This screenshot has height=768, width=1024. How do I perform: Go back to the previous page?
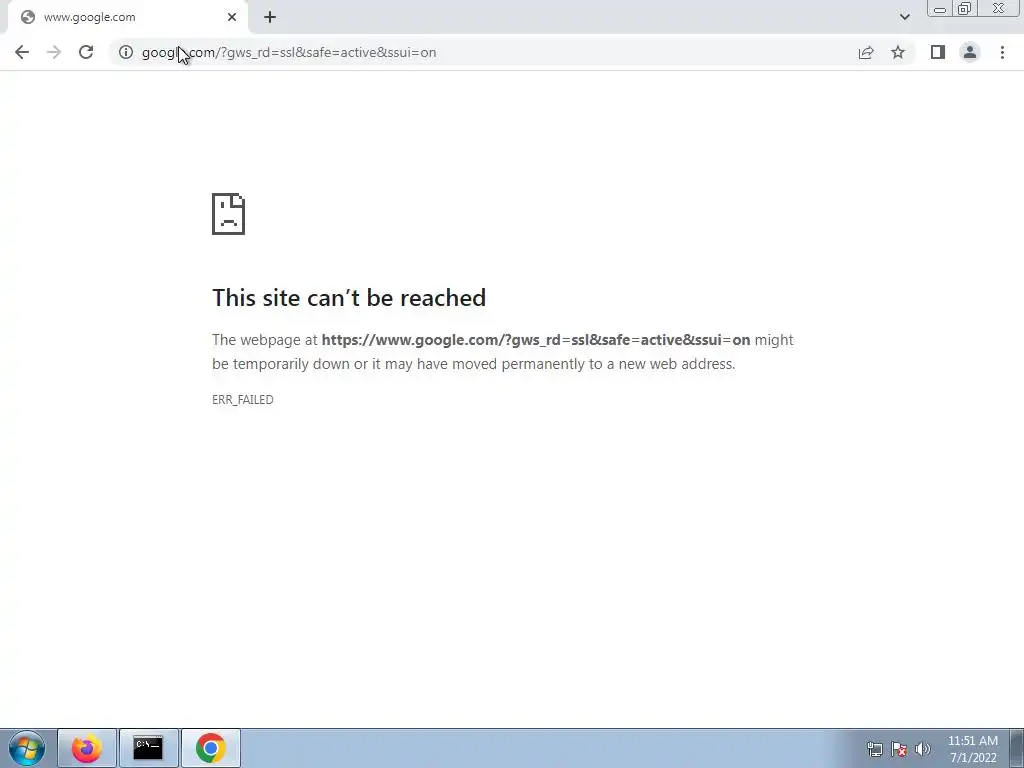pyautogui.click(x=22, y=52)
